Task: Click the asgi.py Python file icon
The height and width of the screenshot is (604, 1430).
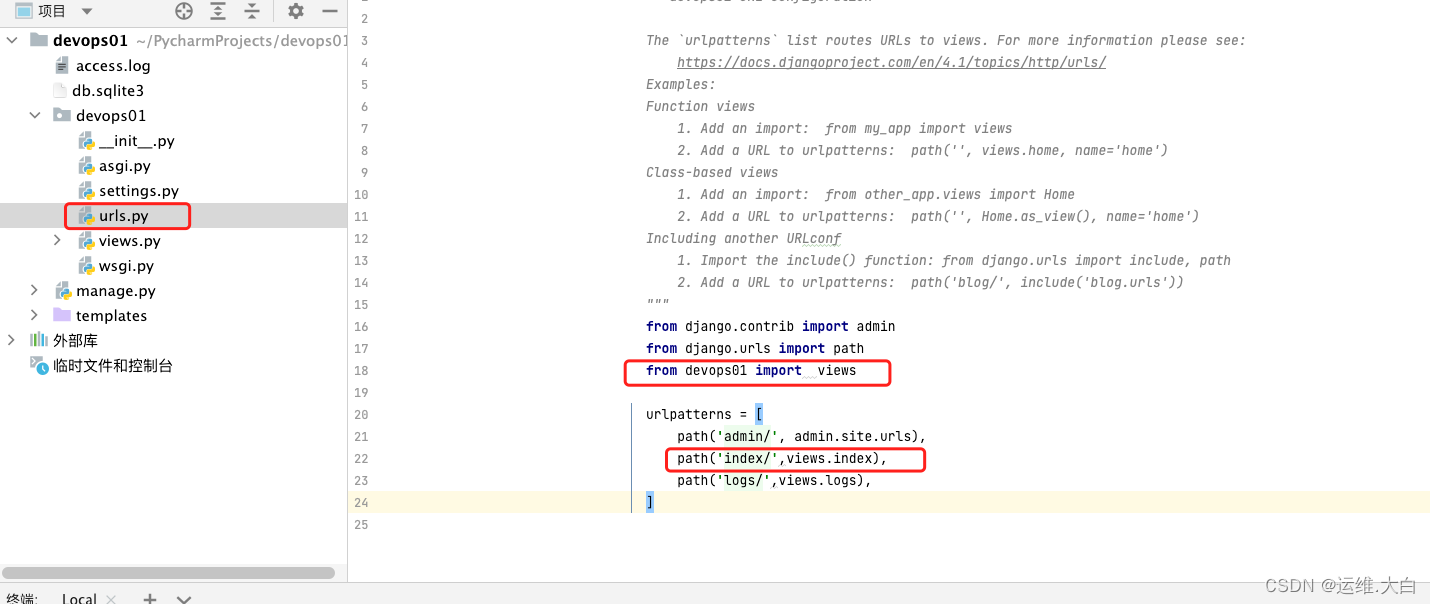Action: click(x=86, y=165)
